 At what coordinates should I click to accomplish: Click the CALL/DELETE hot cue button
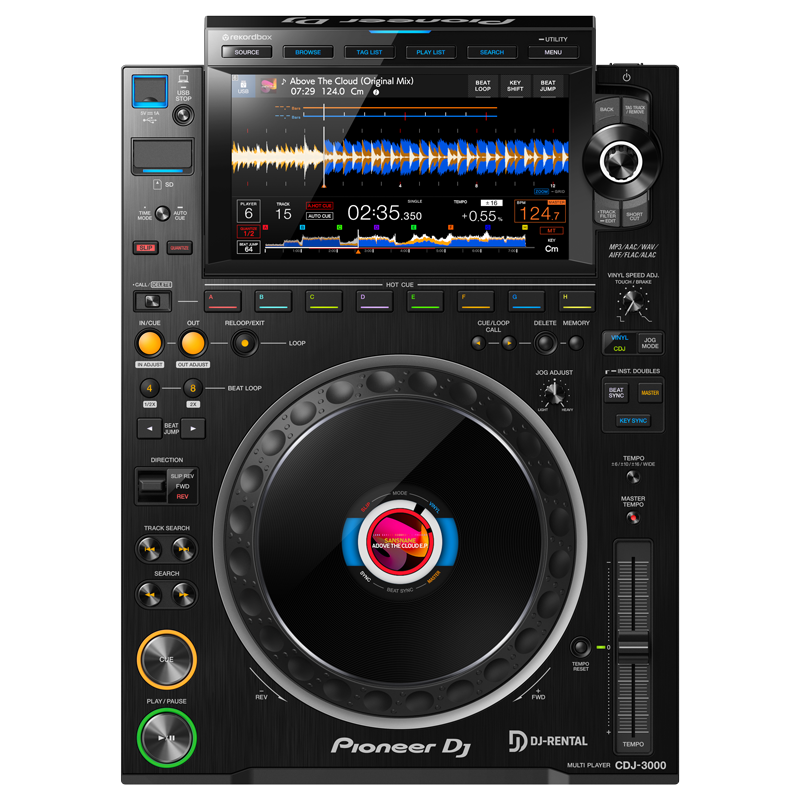click(x=152, y=301)
